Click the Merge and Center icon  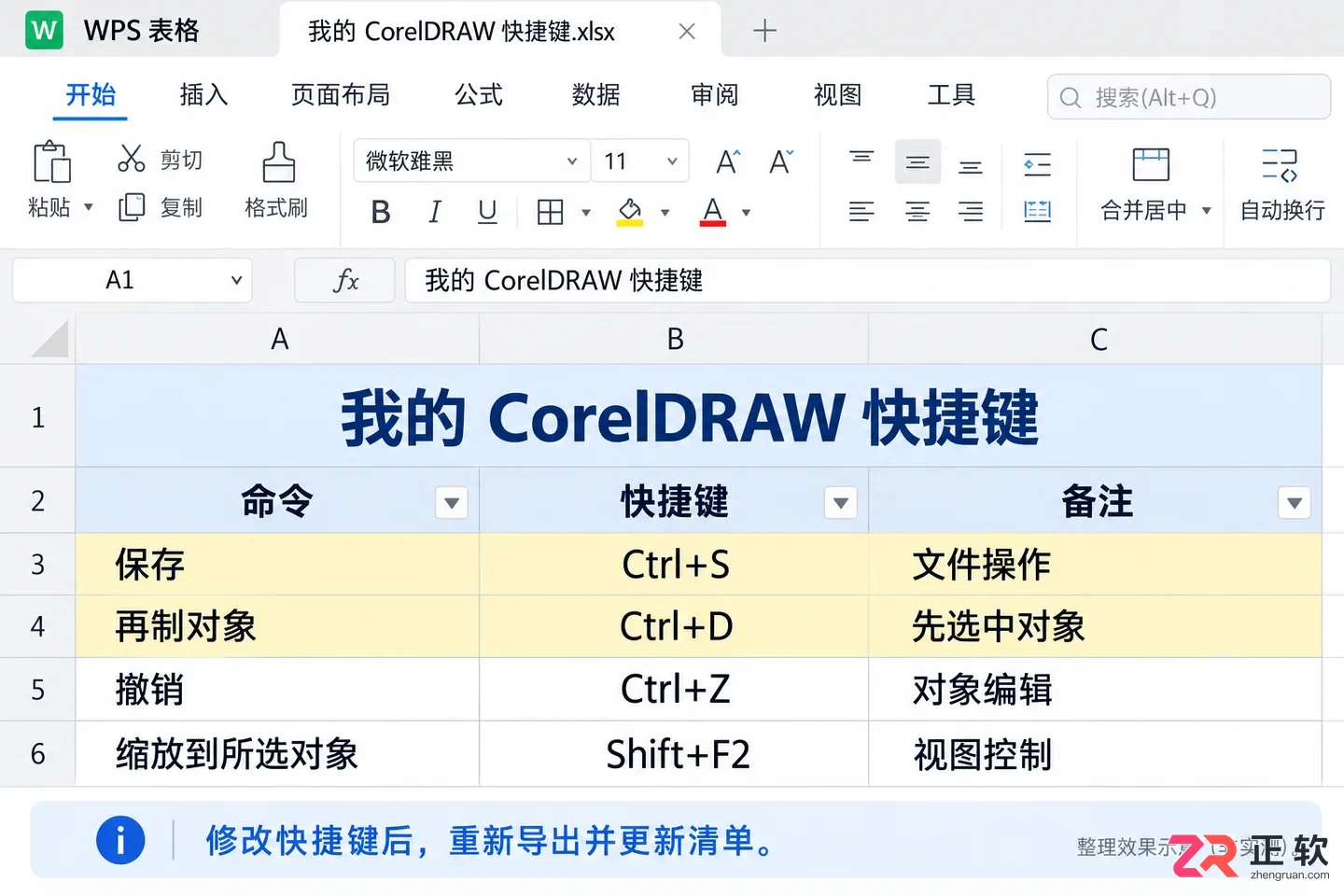[x=1151, y=164]
